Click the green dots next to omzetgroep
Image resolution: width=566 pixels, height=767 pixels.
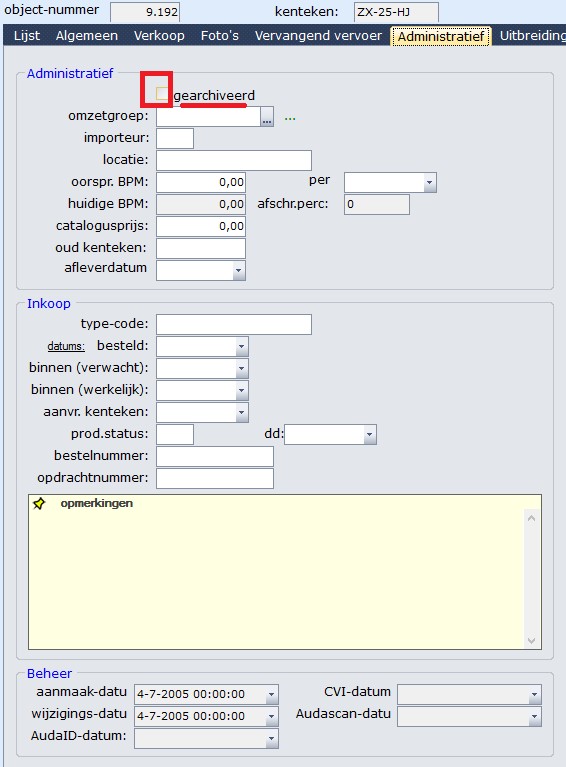point(290,118)
